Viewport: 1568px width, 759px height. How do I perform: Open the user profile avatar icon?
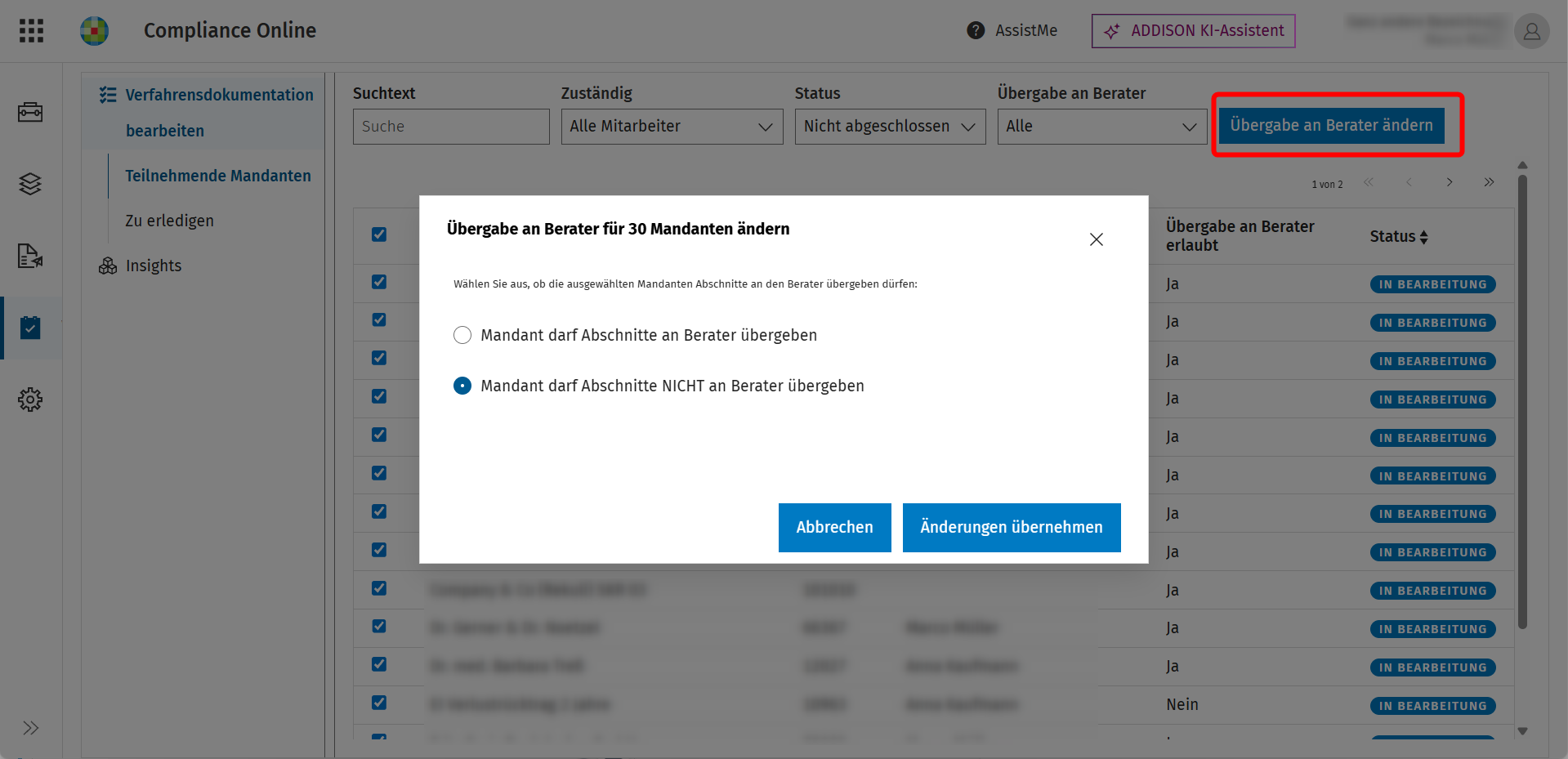1532,31
